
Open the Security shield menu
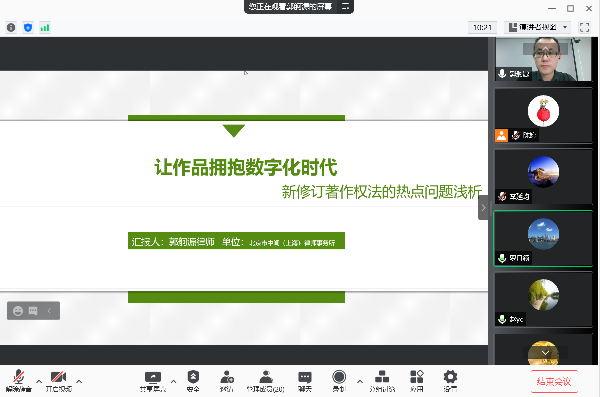coord(193,381)
